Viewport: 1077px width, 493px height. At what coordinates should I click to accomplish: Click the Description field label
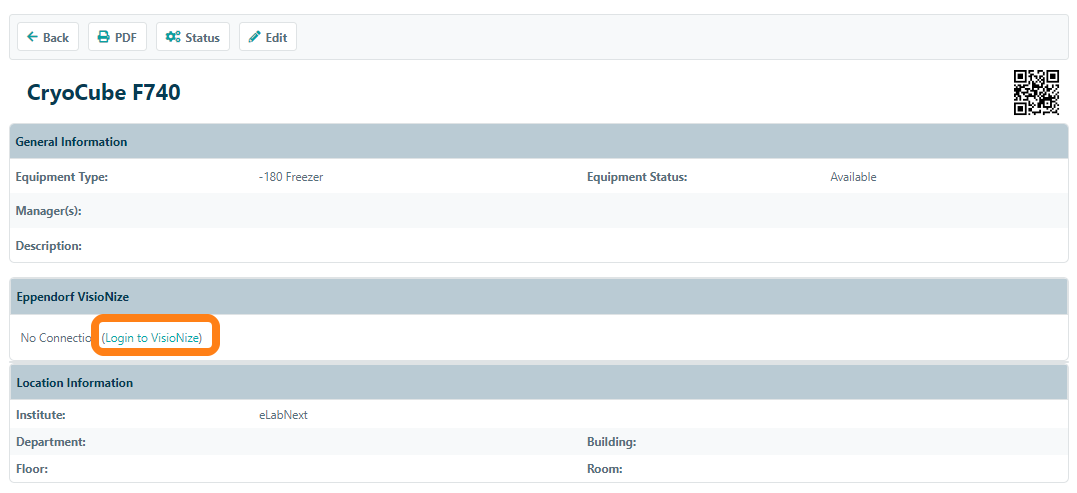[48, 246]
